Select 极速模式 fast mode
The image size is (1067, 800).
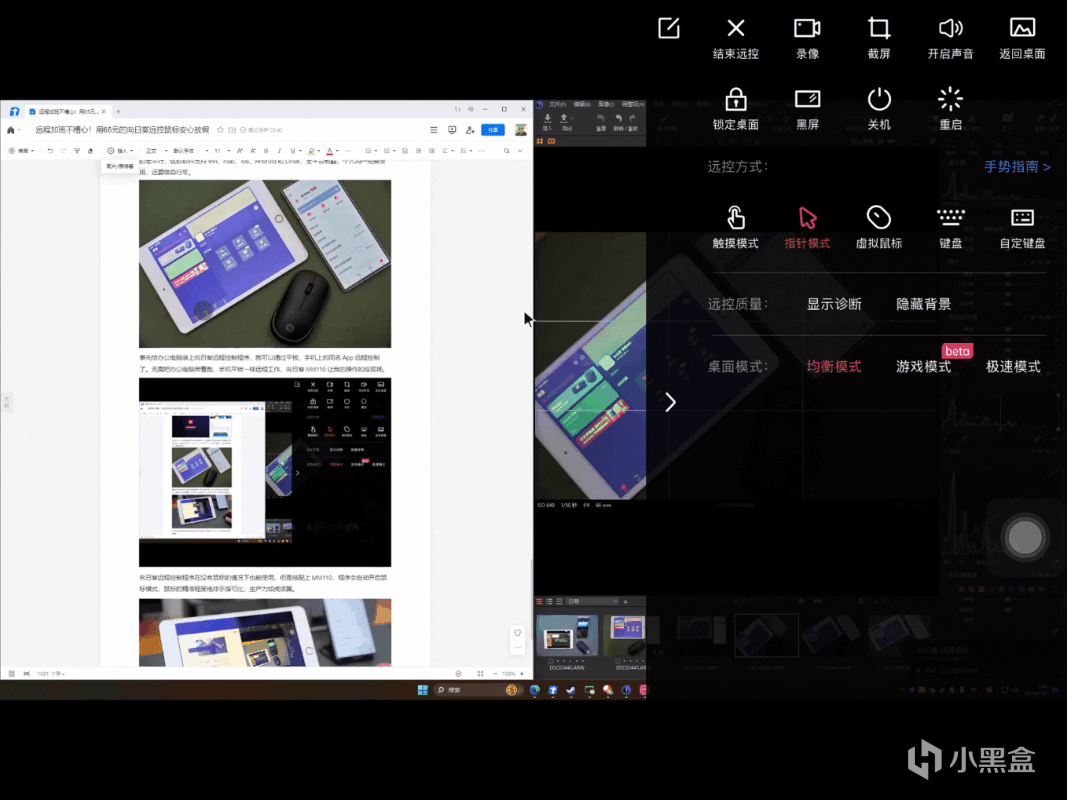[x=1013, y=367]
